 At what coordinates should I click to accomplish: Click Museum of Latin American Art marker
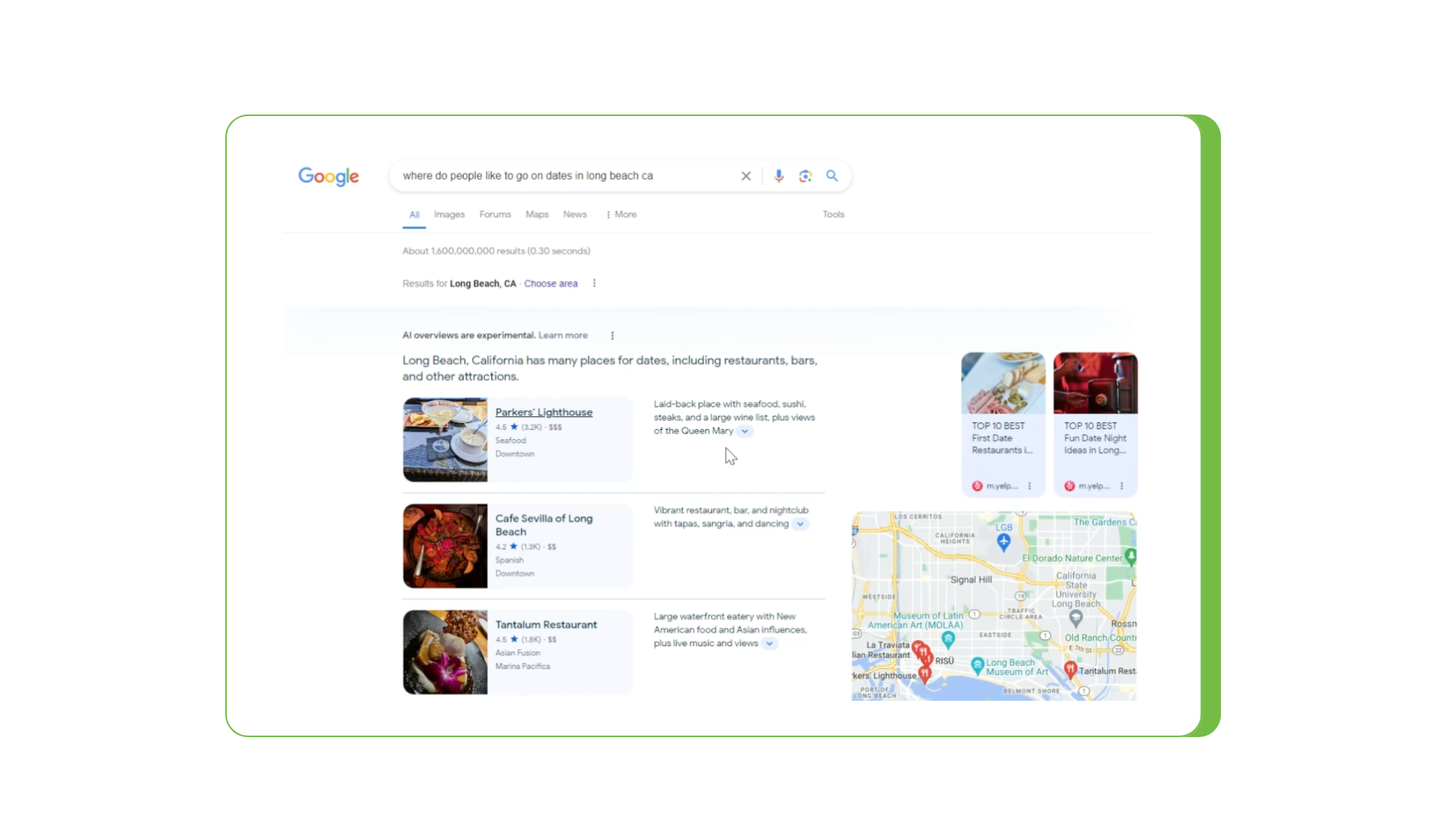948,639
